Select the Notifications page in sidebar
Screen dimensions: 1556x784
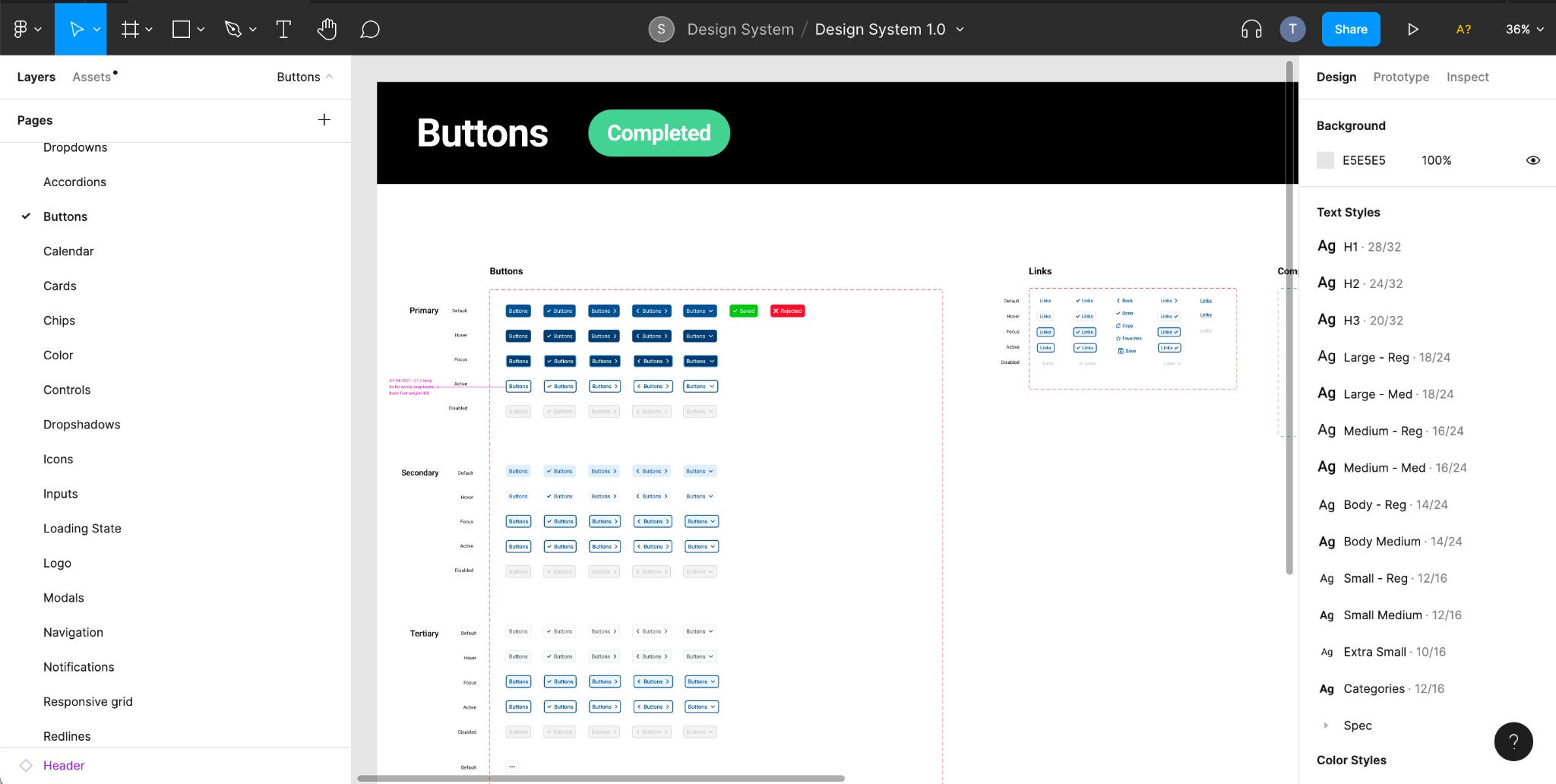point(78,666)
